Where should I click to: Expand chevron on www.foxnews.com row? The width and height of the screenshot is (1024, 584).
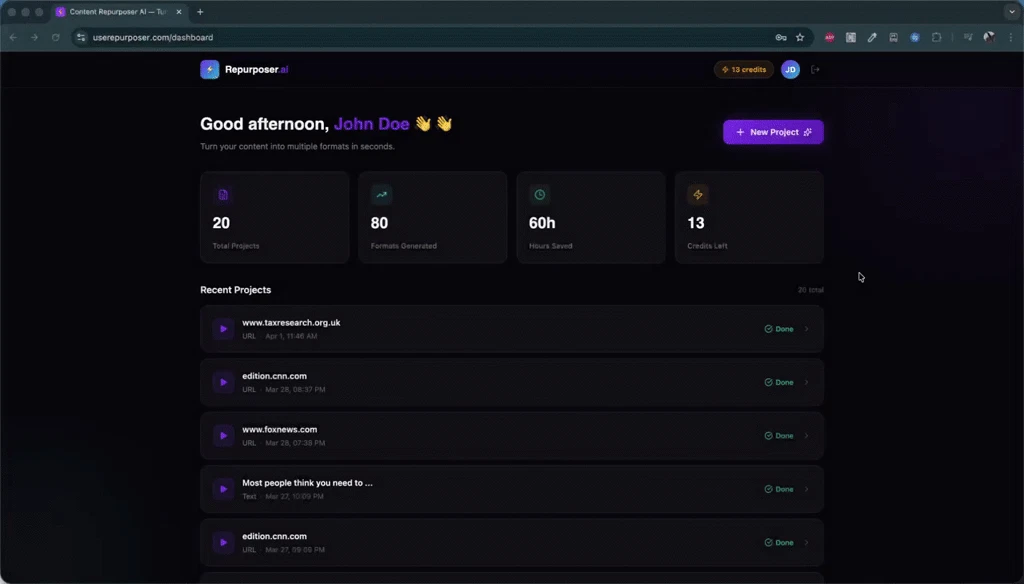[807, 436]
